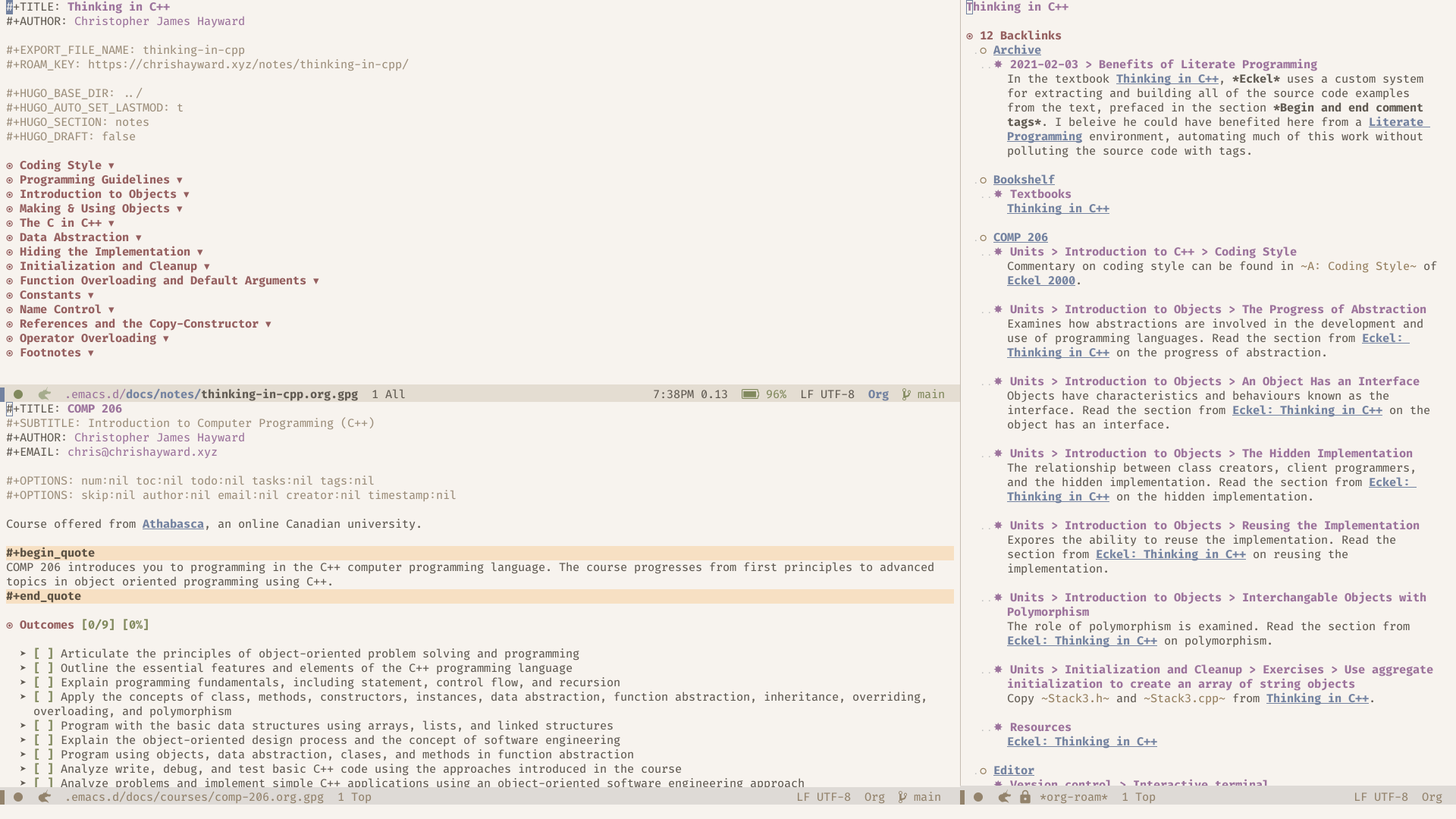Expand the Constants section triangle

coord(91,295)
